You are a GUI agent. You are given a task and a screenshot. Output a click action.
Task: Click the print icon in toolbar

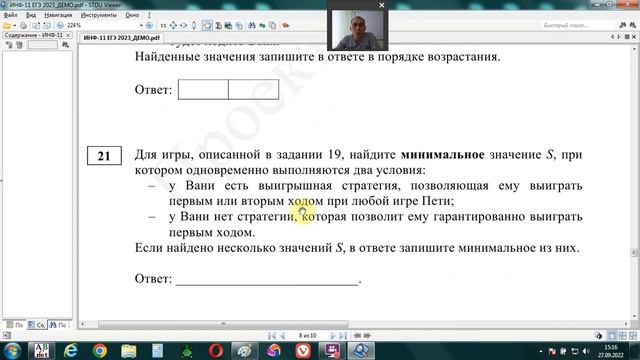coord(24,25)
